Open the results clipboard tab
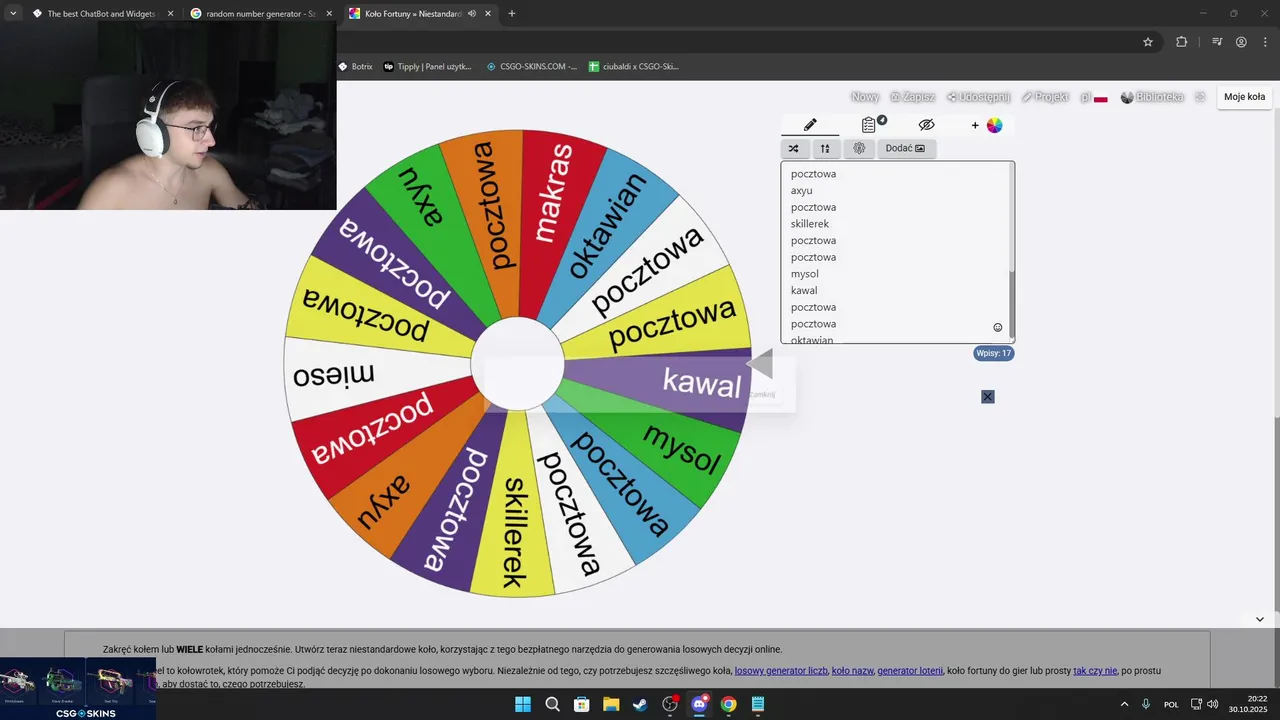Screen dimensions: 1280x720 point(869,125)
